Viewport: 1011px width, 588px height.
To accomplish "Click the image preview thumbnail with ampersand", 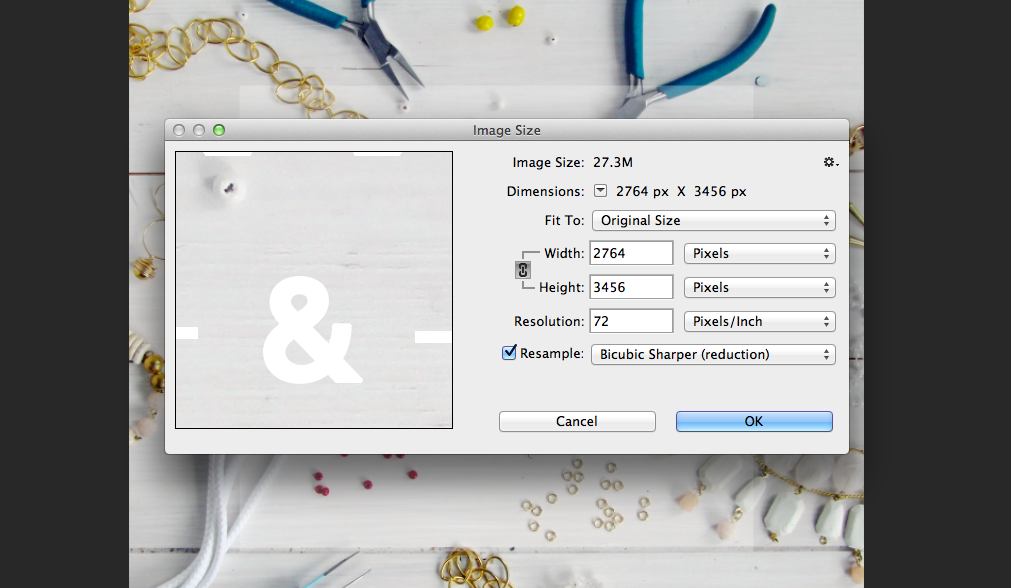I will (x=314, y=289).
